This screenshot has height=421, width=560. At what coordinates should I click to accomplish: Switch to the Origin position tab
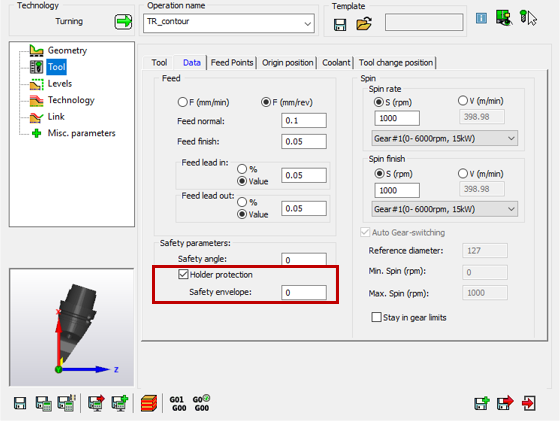(x=288, y=62)
